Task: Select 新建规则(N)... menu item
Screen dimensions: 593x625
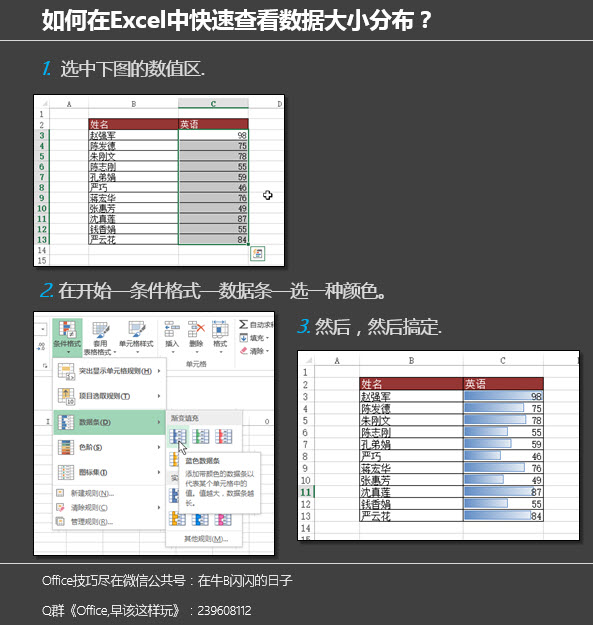Action: (109, 493)
